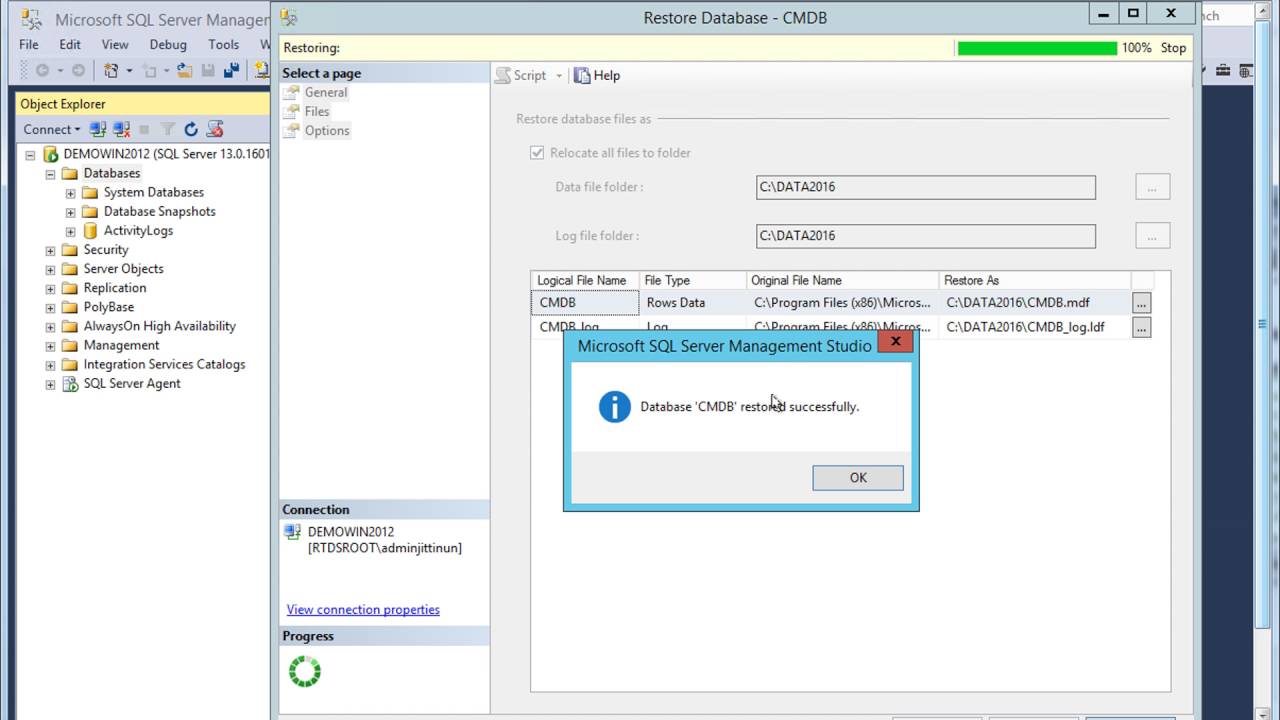Click Stop next to the restore progress bar
The width and height of the screenshot is (1280, 720).
pyautogui.click(x=1173, y=48)
